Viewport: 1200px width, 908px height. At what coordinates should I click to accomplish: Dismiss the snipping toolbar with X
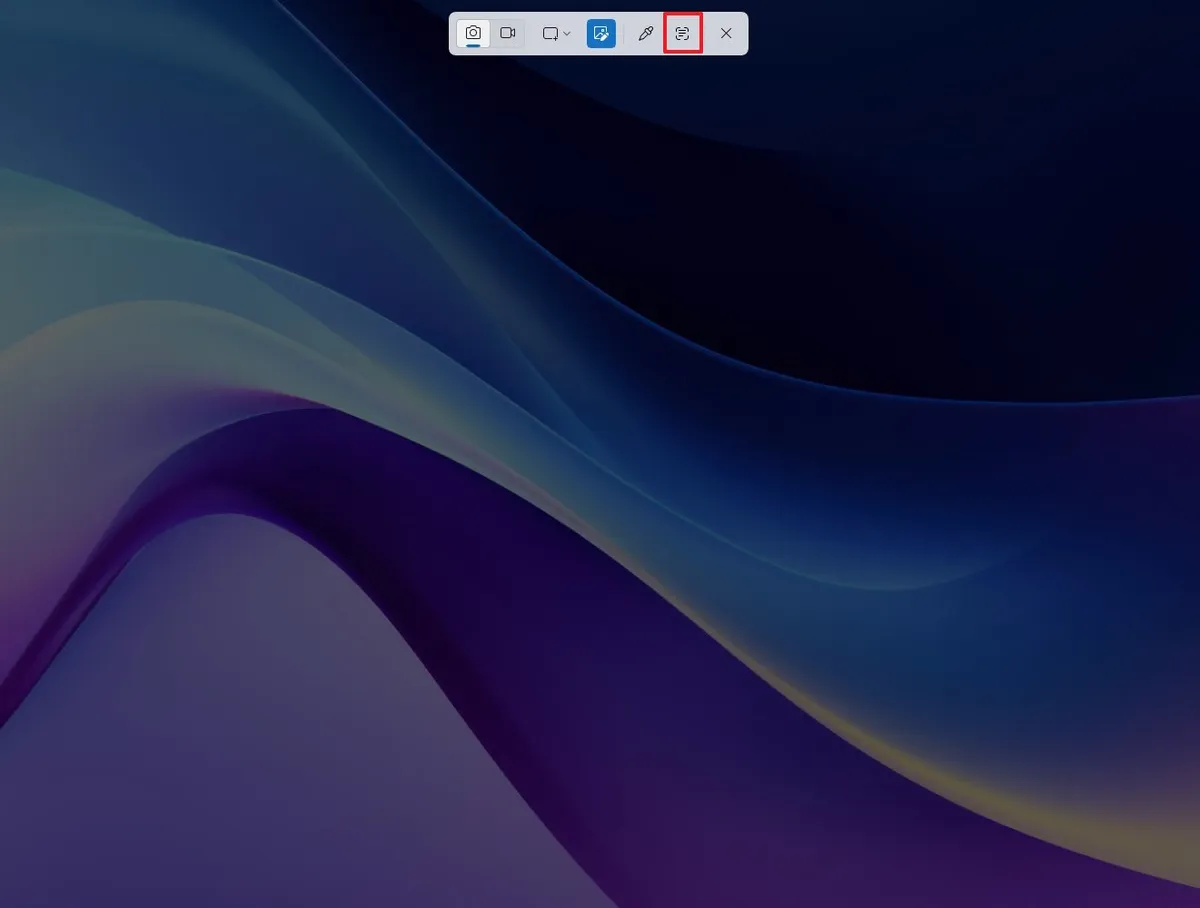[726, 33]
